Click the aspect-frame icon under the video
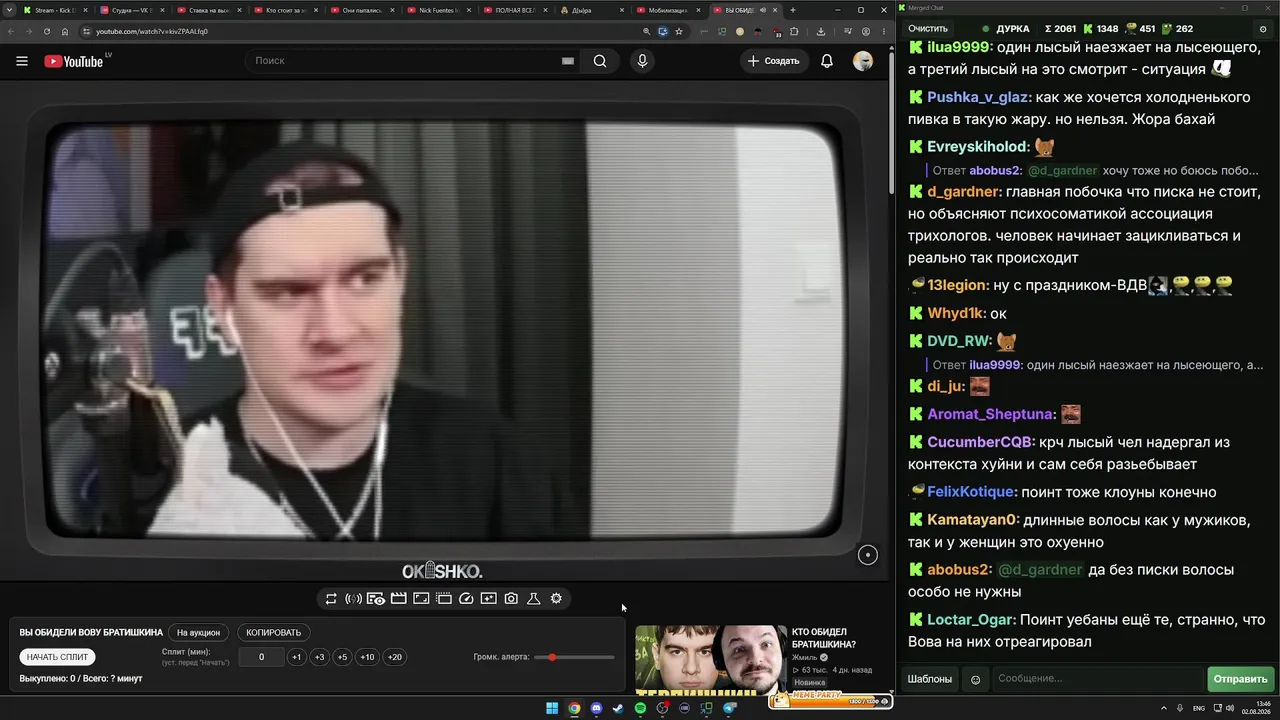The height and width of the screenshot is (720, 1280). 421,599
